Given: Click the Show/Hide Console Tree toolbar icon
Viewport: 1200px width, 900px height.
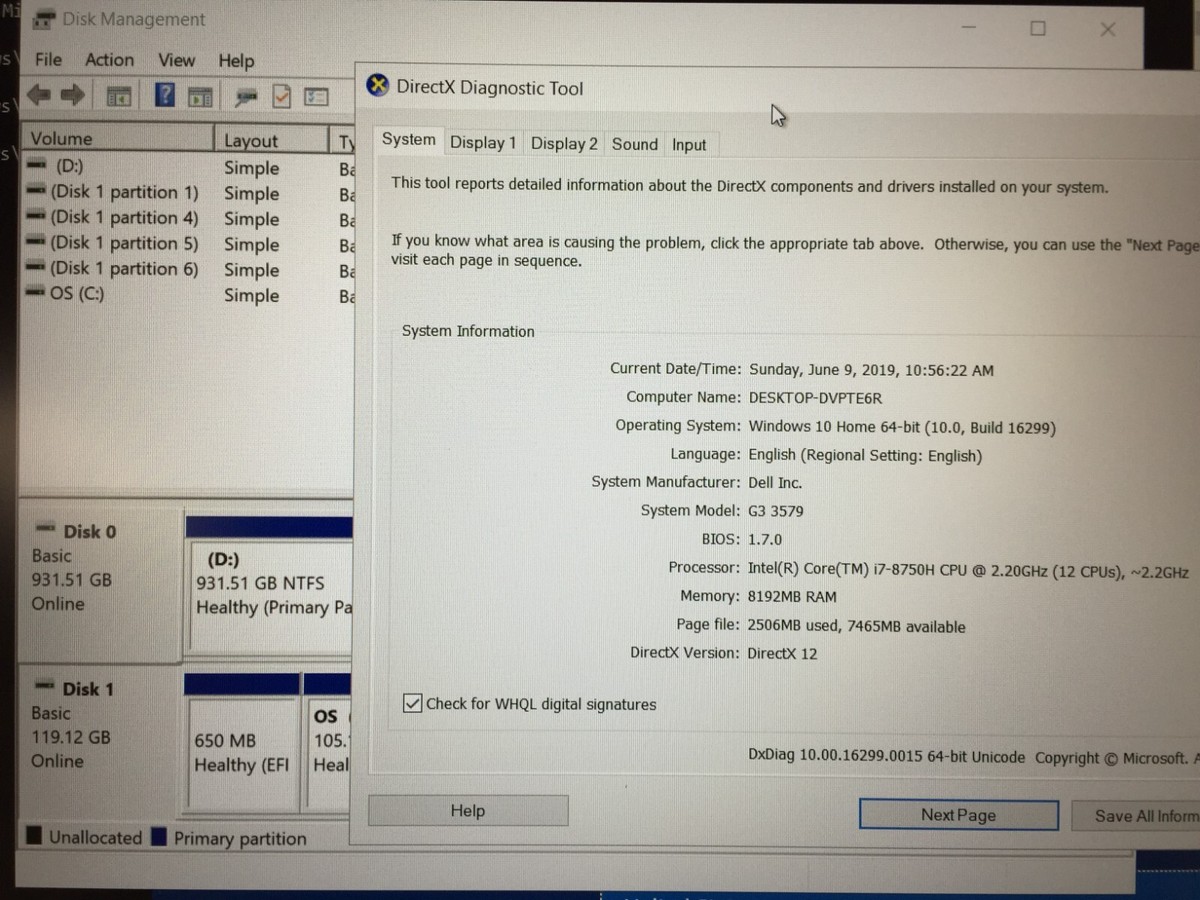Looking at the screenshot, I should 118,95.
